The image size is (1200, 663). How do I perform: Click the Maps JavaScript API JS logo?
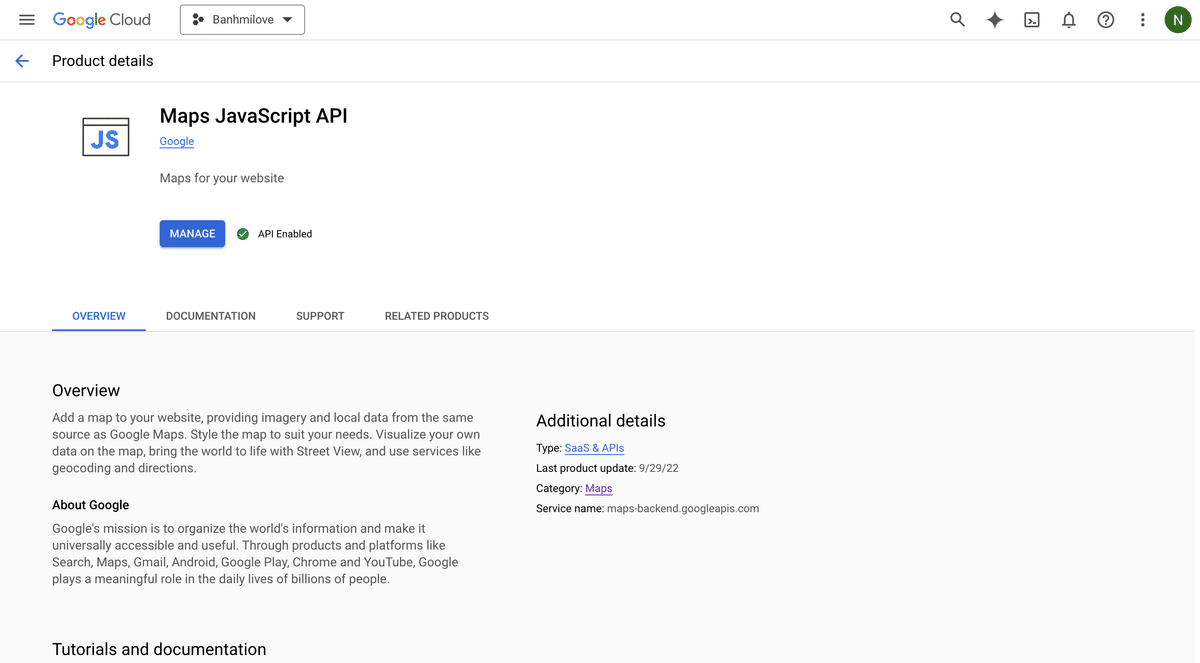105,137
